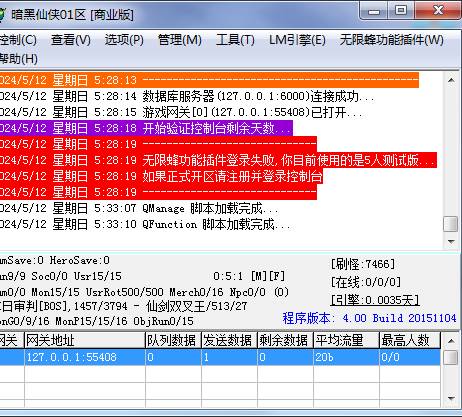Viewport: 462px width, 417px height.
Task: Click the ObjRun0/15 status text
Action: point(163,321)
